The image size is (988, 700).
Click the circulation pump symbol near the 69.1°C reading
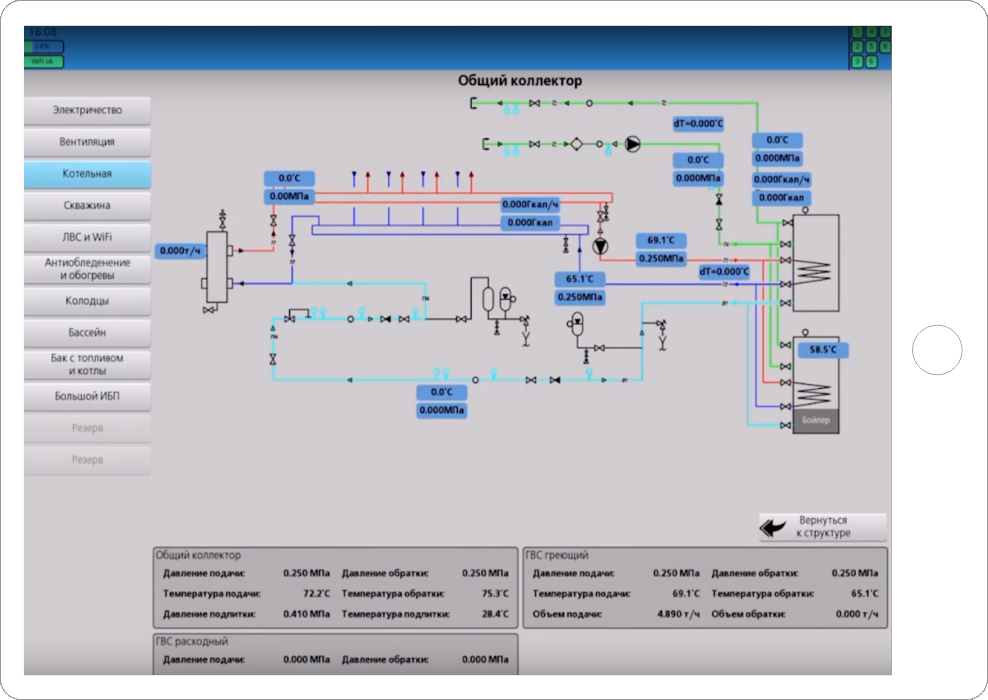(601, 245)
